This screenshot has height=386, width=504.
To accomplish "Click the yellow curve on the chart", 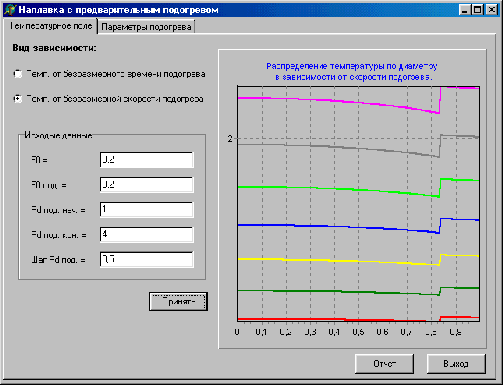I will click(x=333, y=261).
